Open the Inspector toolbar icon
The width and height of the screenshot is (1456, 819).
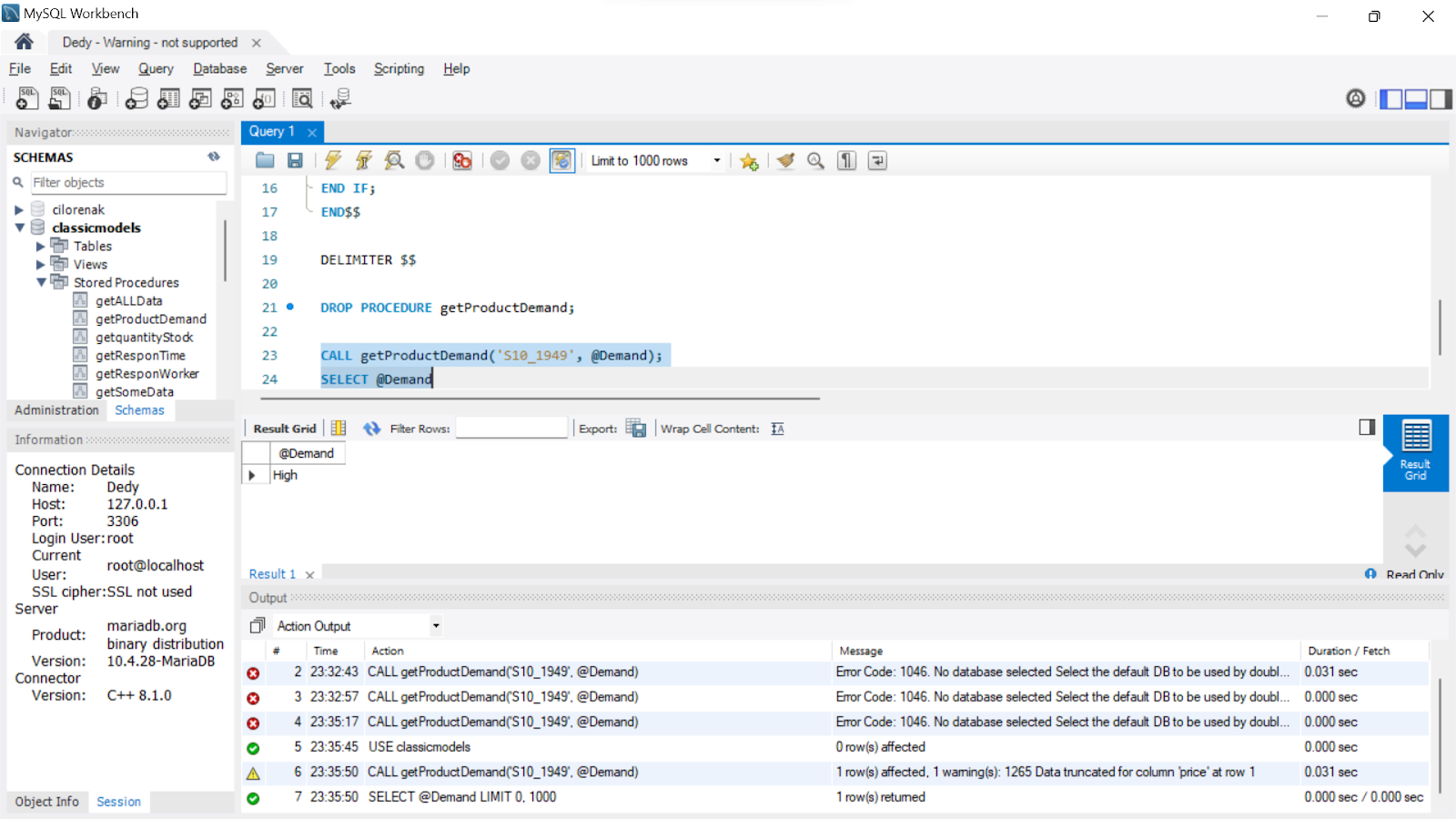click(x=97, y=98)
